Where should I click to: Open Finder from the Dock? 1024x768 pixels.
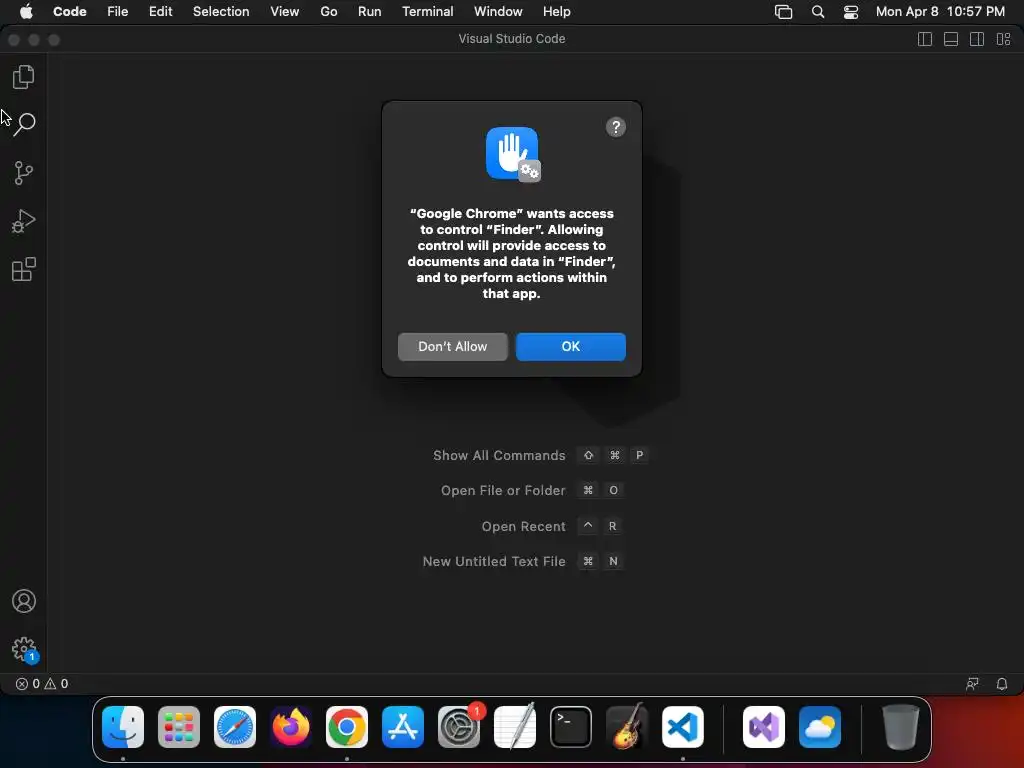coord(123,727)
